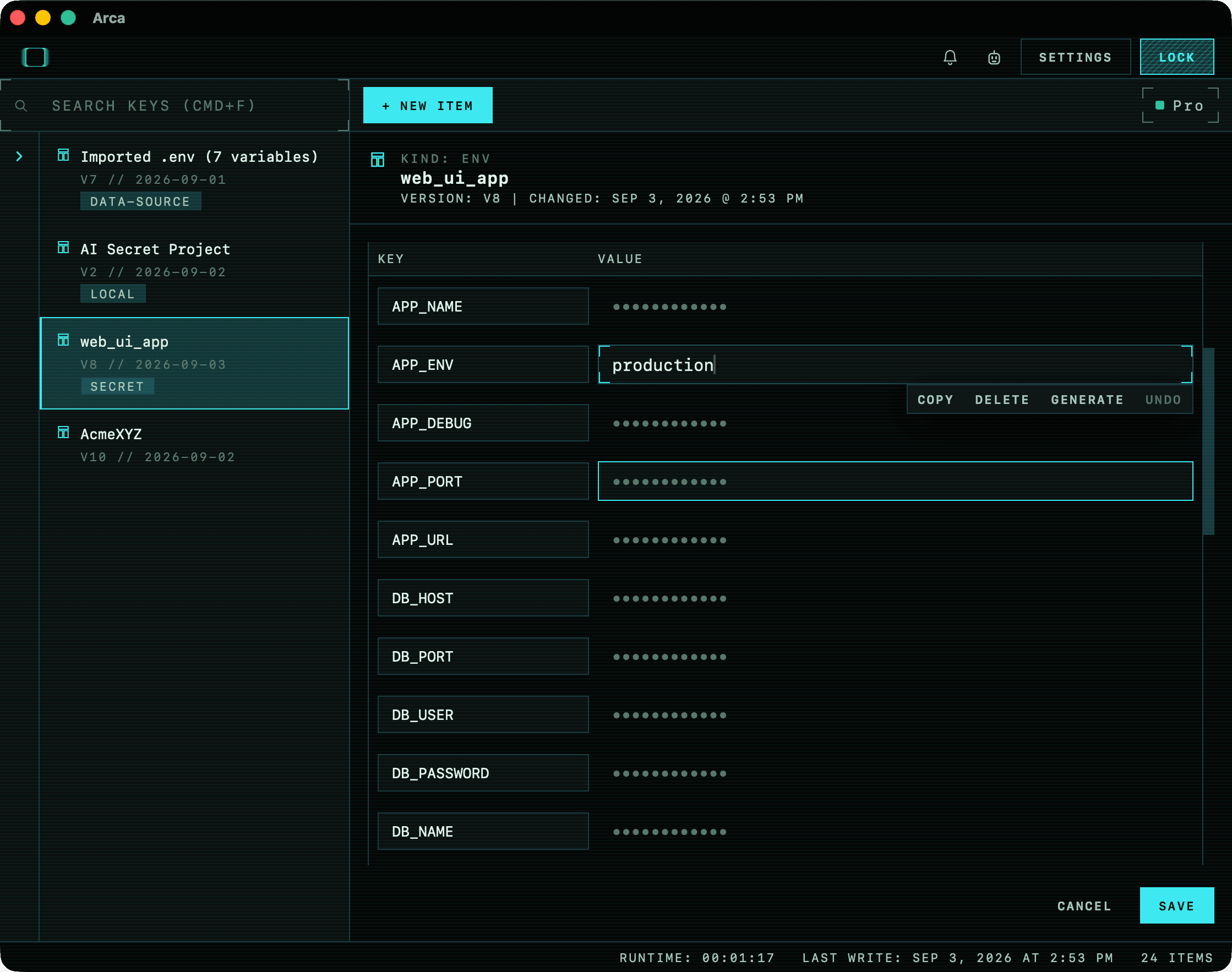Reveal the DB_USER masked value
The height and width of the screenshot is (972, 1232).
(x=670, y=715)
